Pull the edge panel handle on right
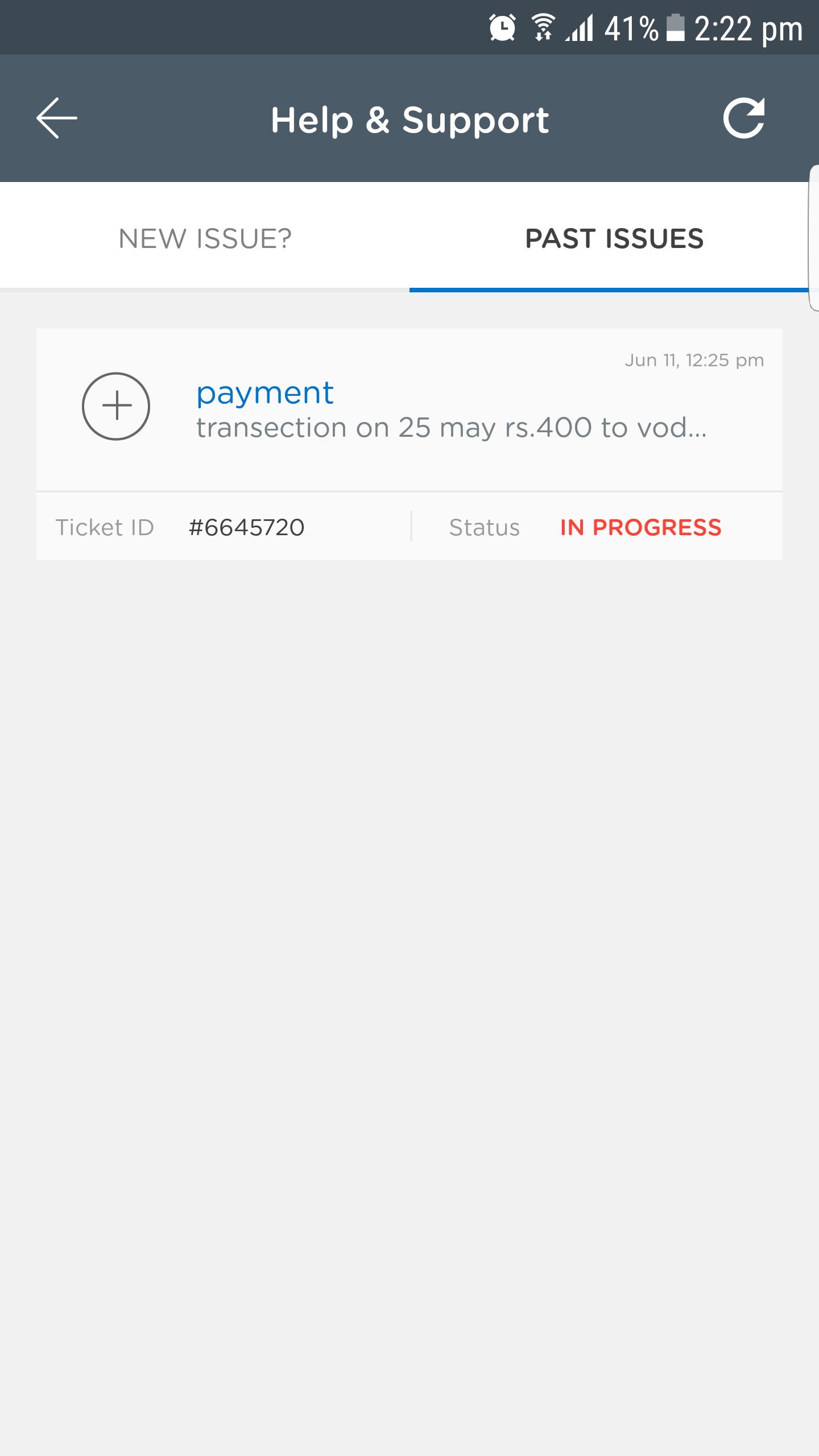Image resolution: width=819 pixels, height=1456 pixels. pos(814,238)
